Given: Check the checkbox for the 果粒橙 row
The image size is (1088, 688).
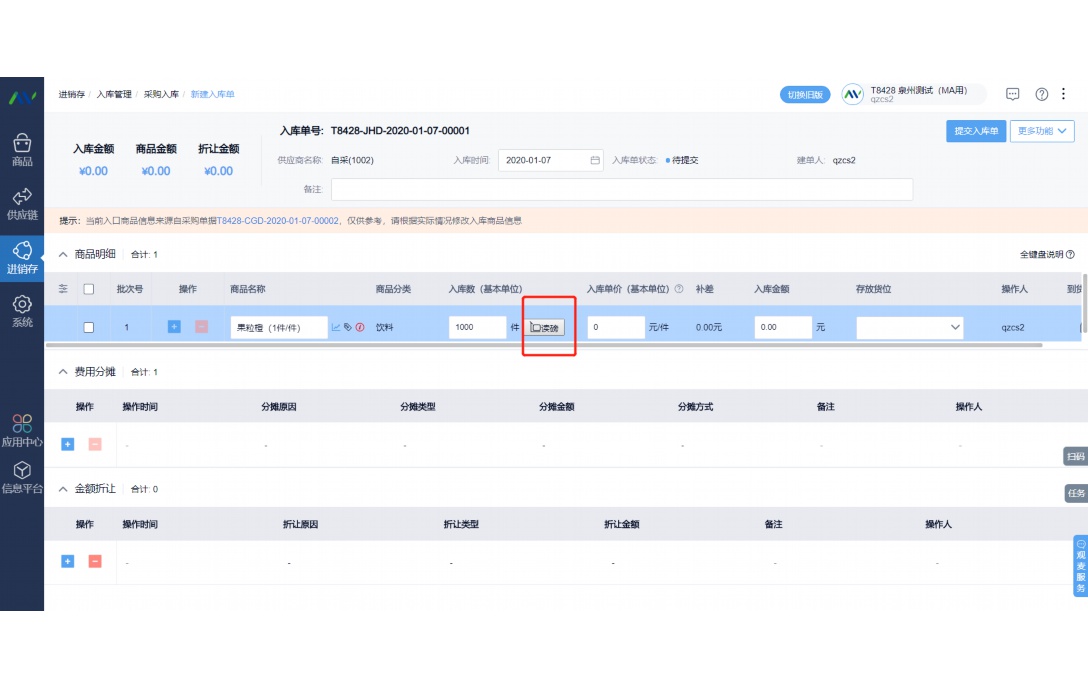Looking at the screenshot, I should pos(88,327).
